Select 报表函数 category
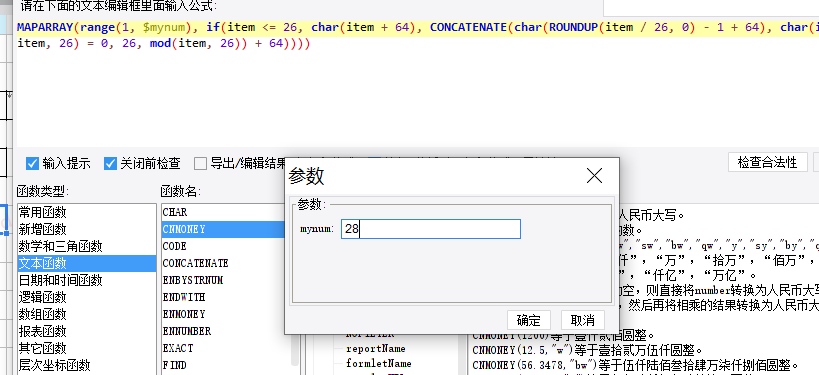The image size is (819, 375). pyautogui.click(x=87, y=331)
